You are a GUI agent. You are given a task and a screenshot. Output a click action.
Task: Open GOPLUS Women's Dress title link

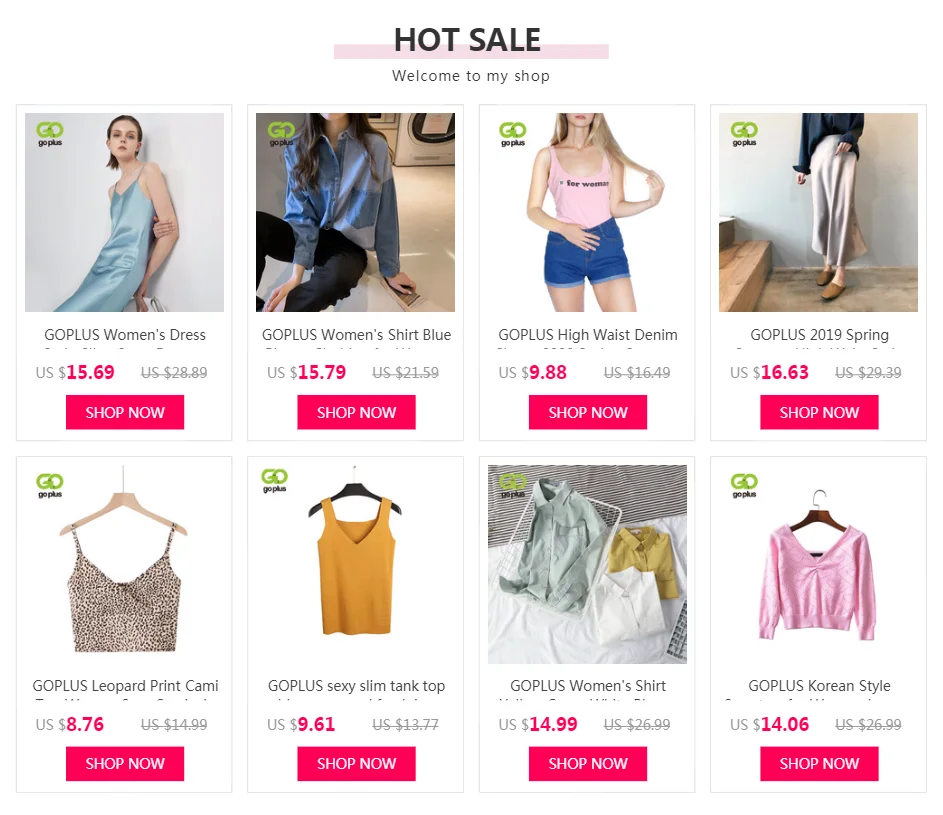[x=125, y=335]
